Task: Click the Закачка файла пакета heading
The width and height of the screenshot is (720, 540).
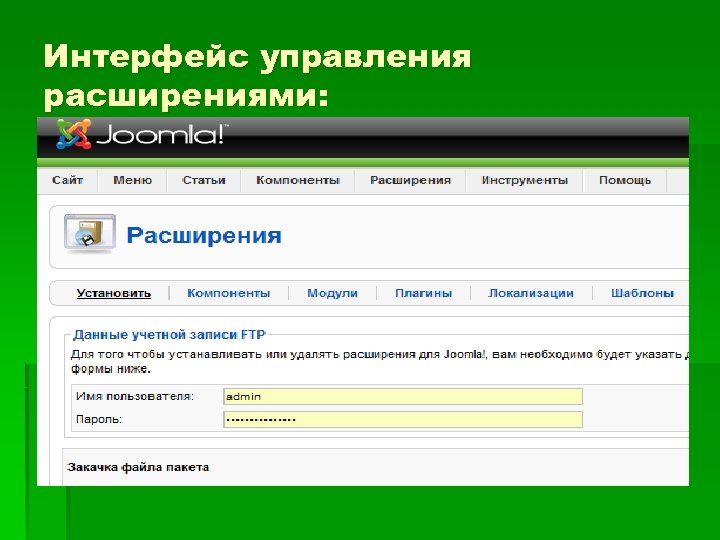Action: tap(138, 467)
